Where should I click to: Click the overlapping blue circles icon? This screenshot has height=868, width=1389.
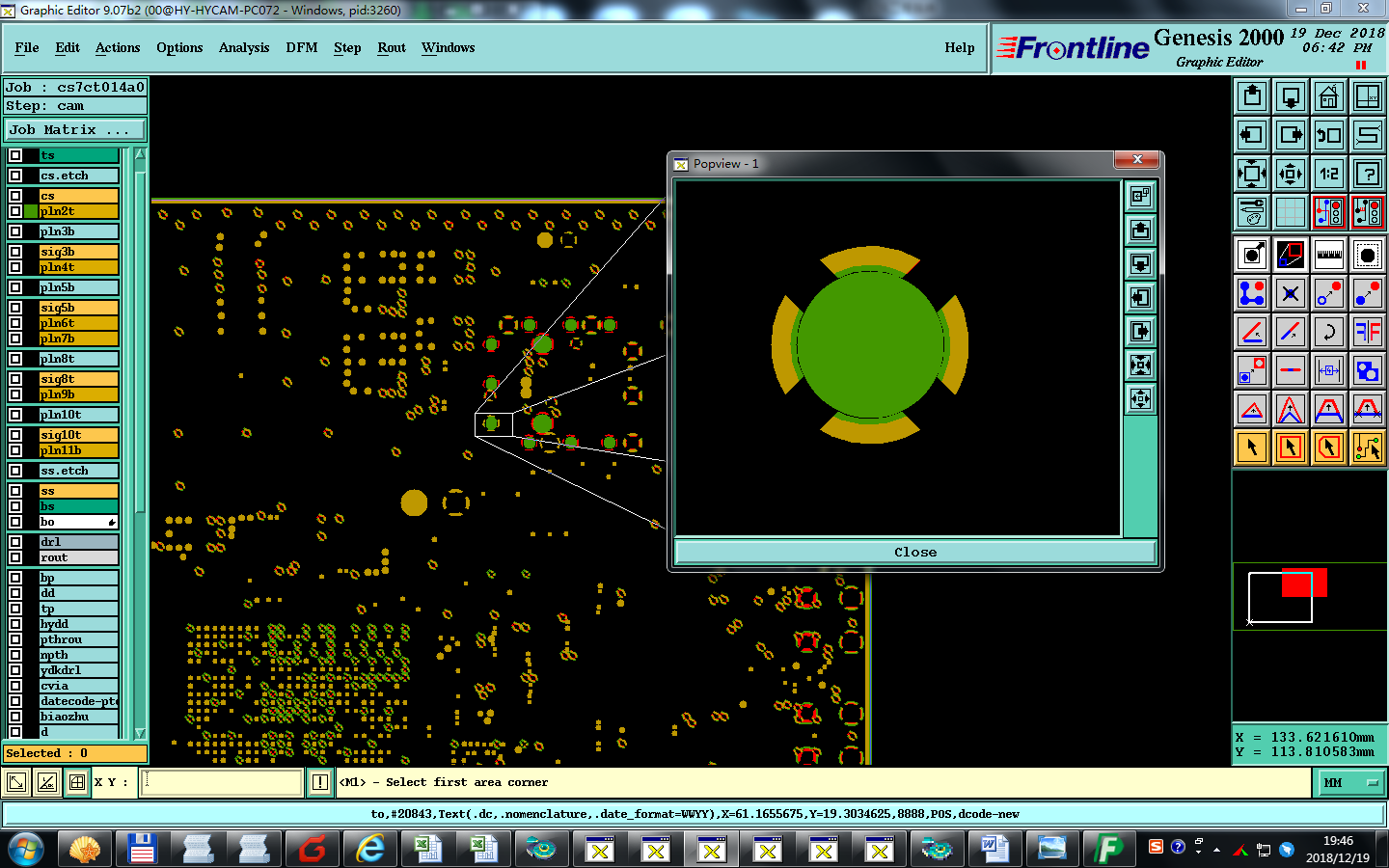click(x=1368, y=370)
